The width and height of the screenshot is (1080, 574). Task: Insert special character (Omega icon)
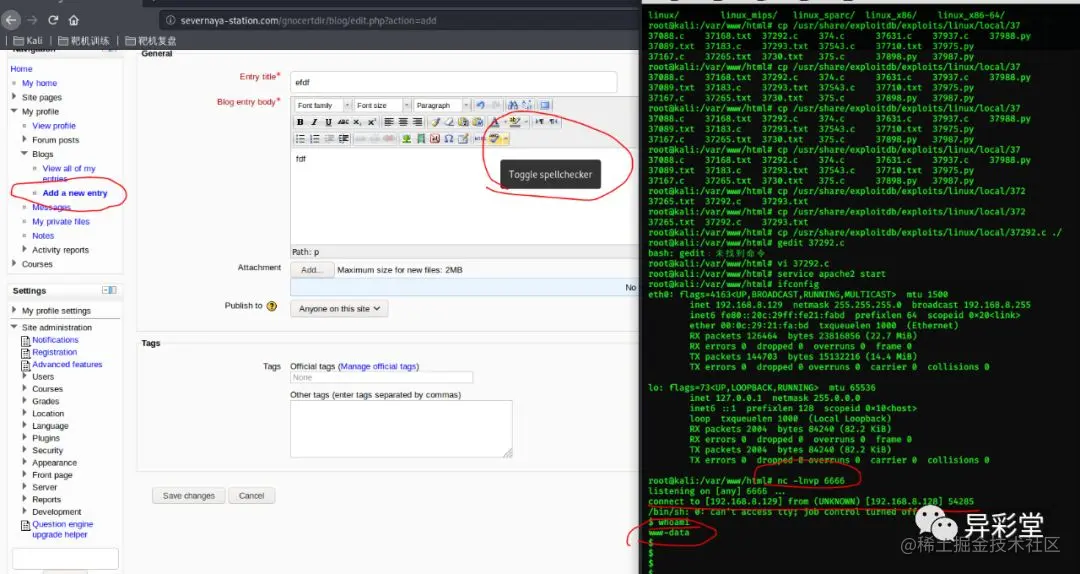point(448,139)
